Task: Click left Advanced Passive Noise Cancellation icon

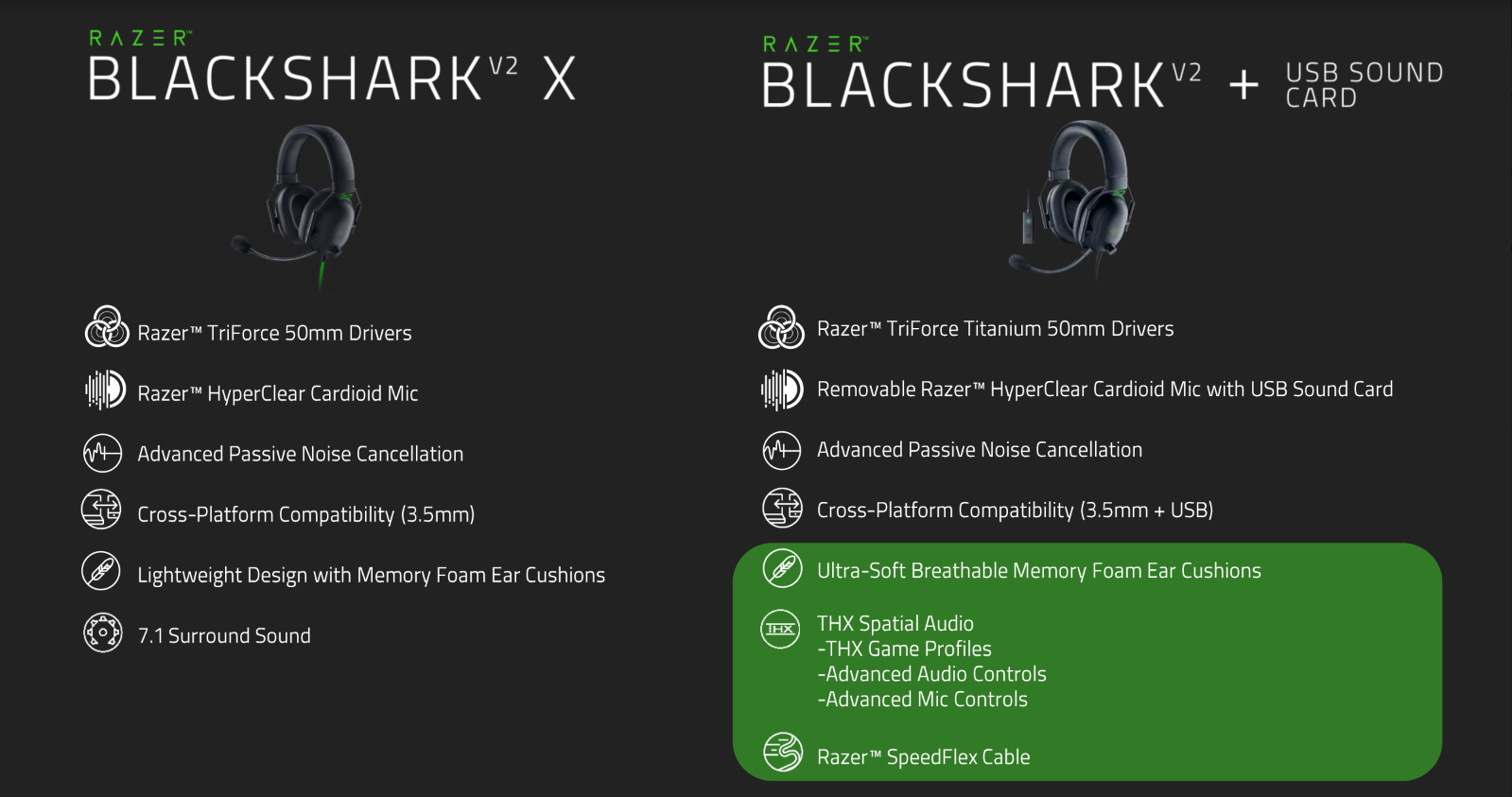Action: [x=102, y=453]
